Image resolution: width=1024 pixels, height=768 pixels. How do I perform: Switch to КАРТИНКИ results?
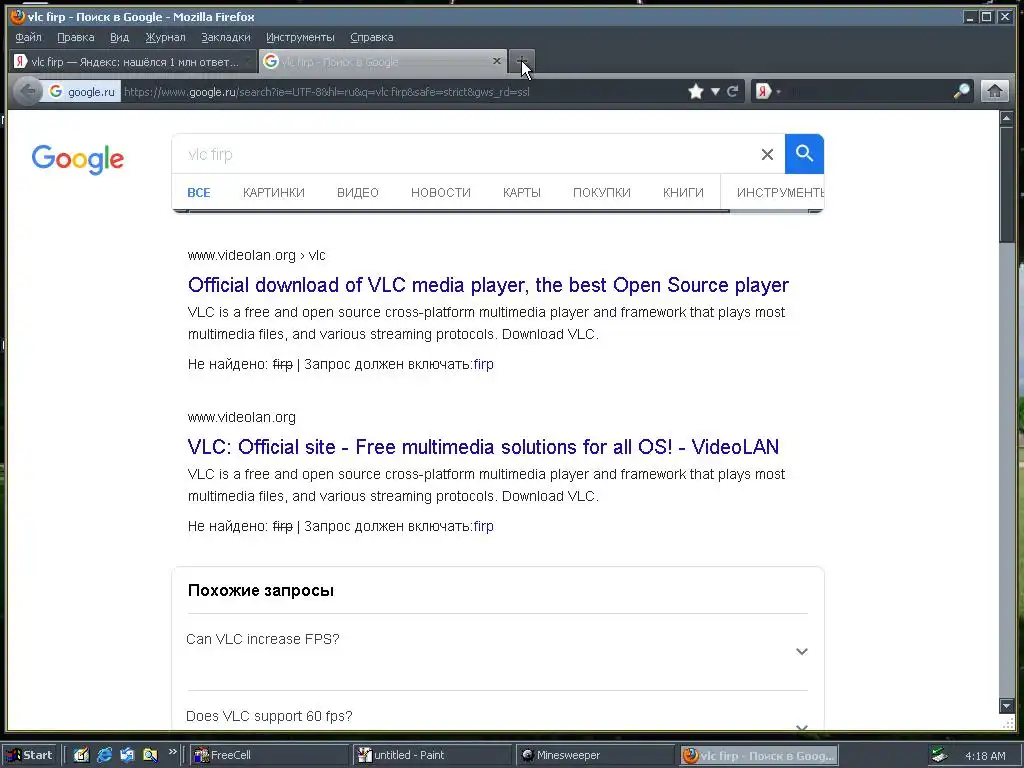click(x=274, y=193)
